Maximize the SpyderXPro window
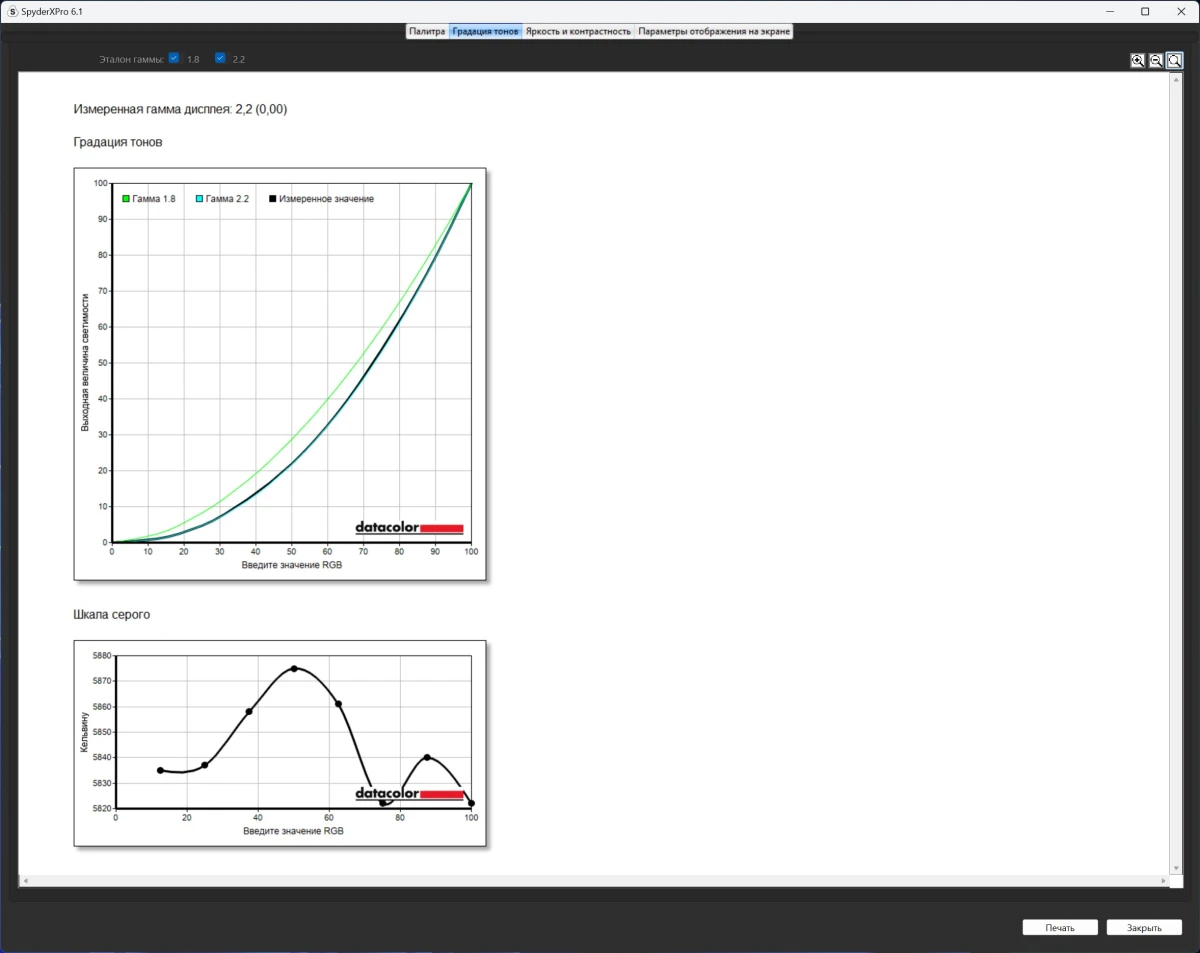 pyautogui.click(x=1145, y=11)
